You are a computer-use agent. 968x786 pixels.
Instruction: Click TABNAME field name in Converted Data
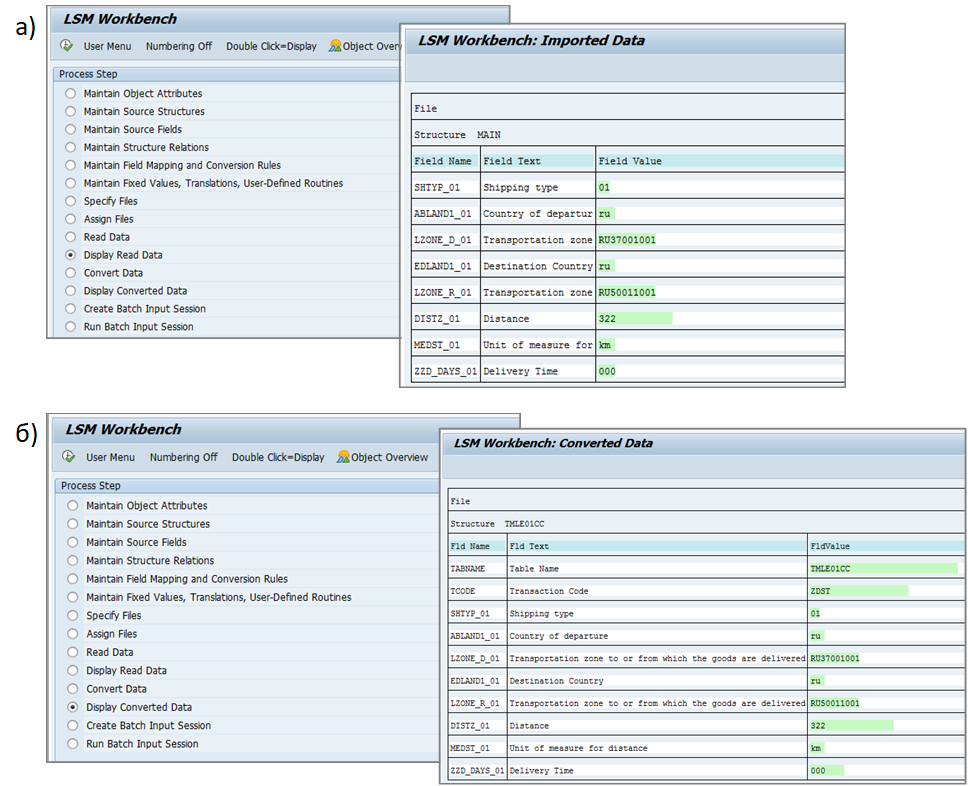(467, 569)
